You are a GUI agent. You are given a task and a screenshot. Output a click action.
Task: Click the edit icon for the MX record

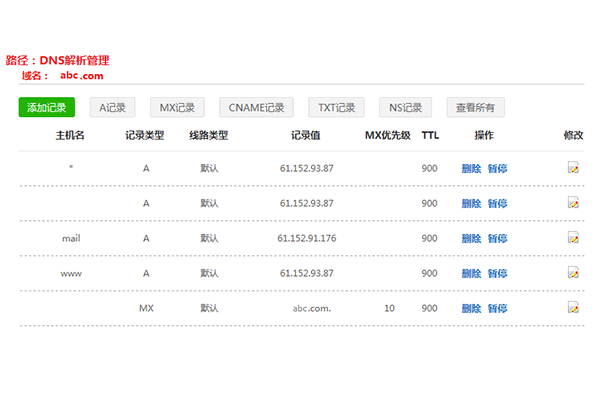click(x=573, y=308)
